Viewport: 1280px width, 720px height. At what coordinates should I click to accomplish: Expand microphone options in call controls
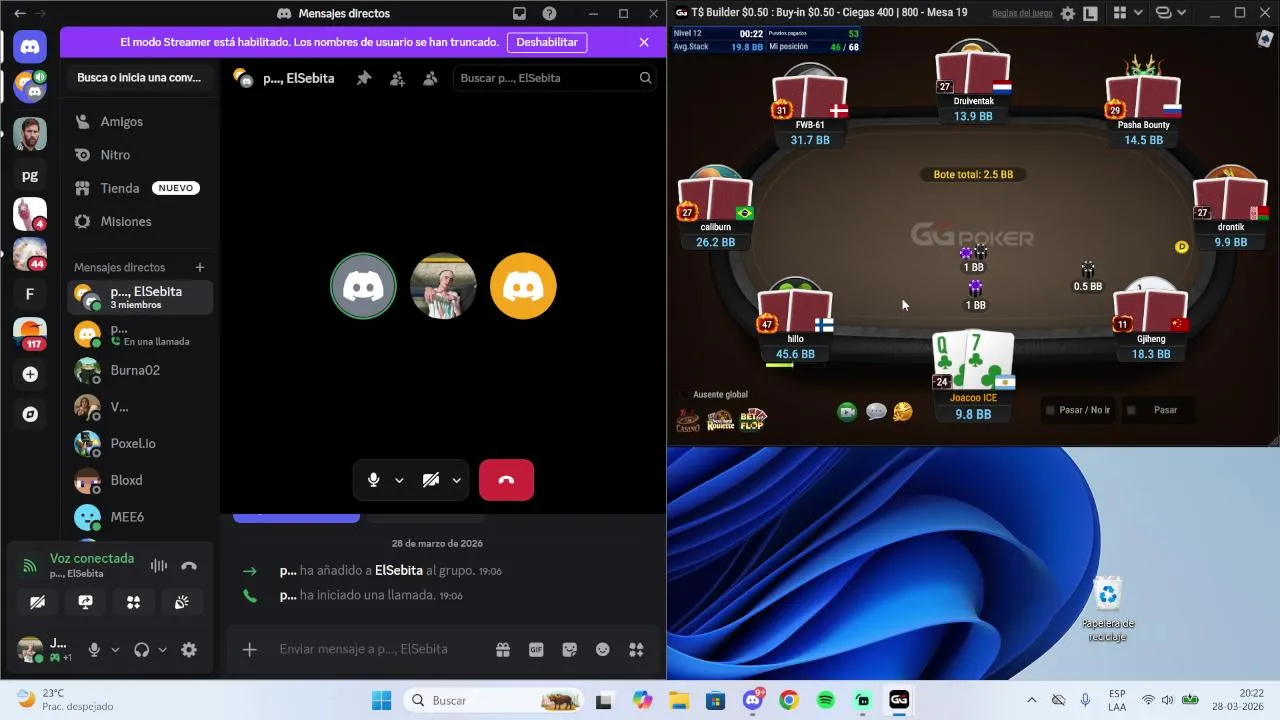pyautogui.click(x=399, y=480)
